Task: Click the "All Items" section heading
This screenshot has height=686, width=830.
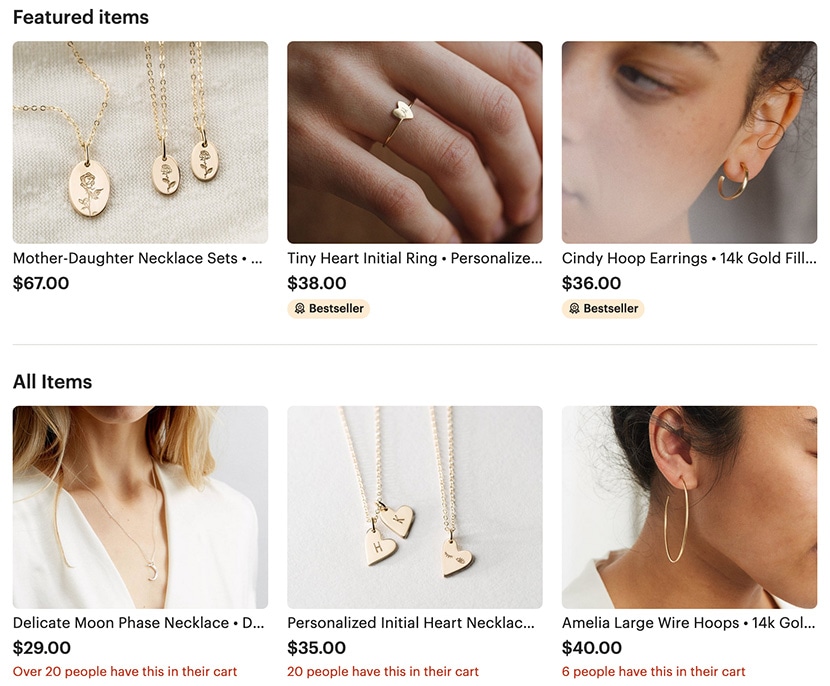Action: 52,382
